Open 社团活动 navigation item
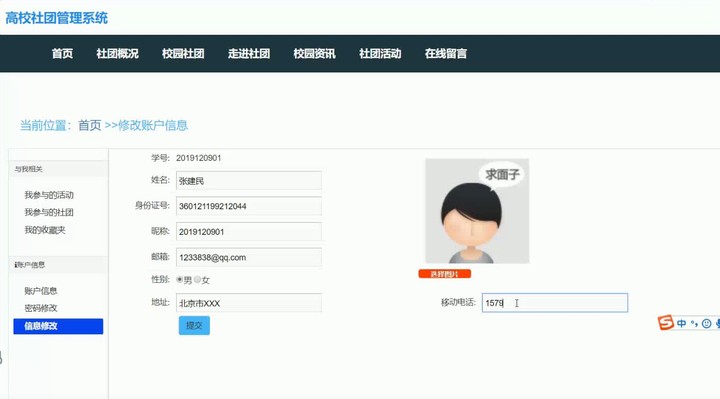 (x=380, y=54)
